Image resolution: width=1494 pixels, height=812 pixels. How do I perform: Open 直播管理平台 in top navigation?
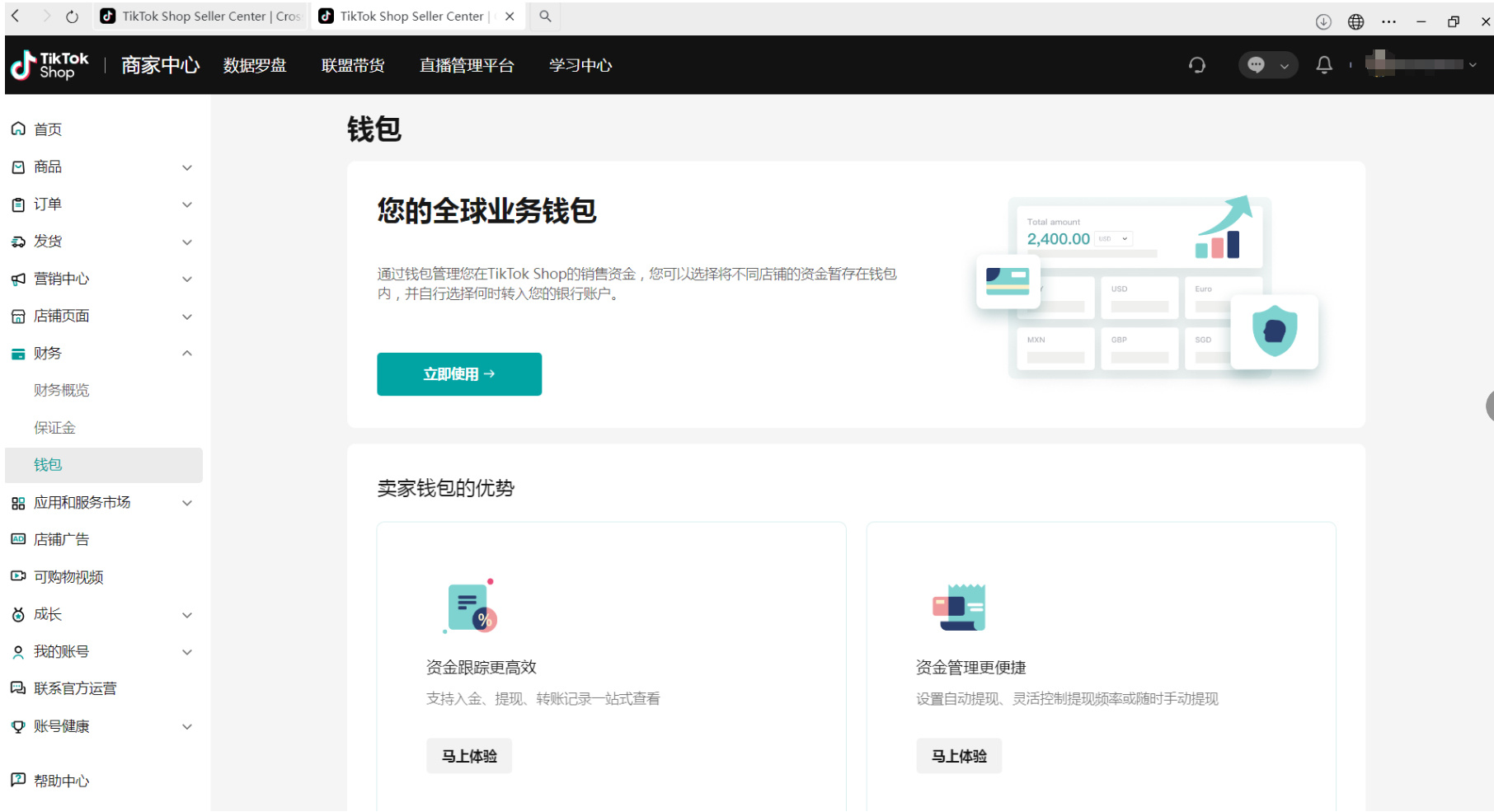(x=467, y=65)
